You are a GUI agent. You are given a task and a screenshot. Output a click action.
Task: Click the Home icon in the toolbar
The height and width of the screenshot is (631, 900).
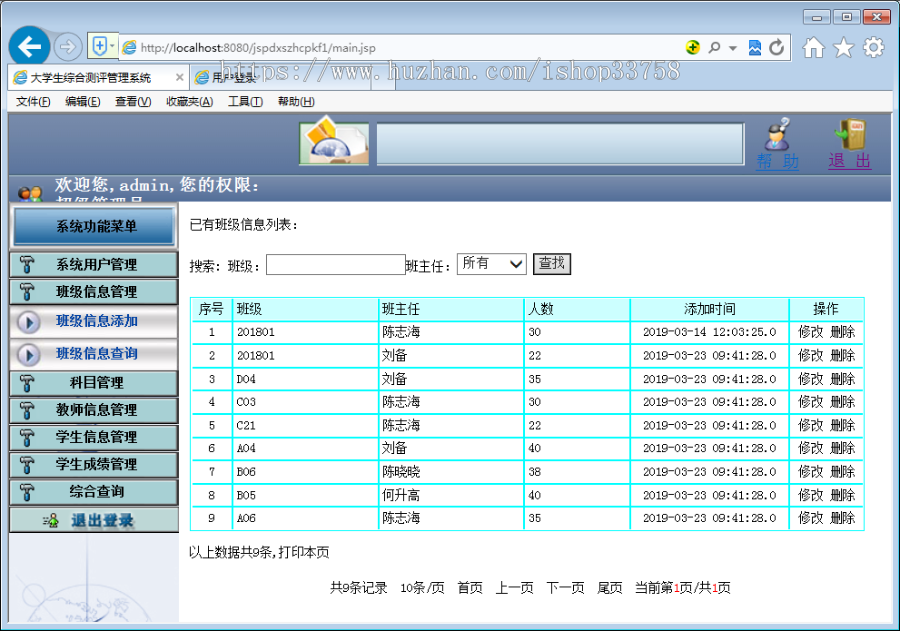(815, 46)
